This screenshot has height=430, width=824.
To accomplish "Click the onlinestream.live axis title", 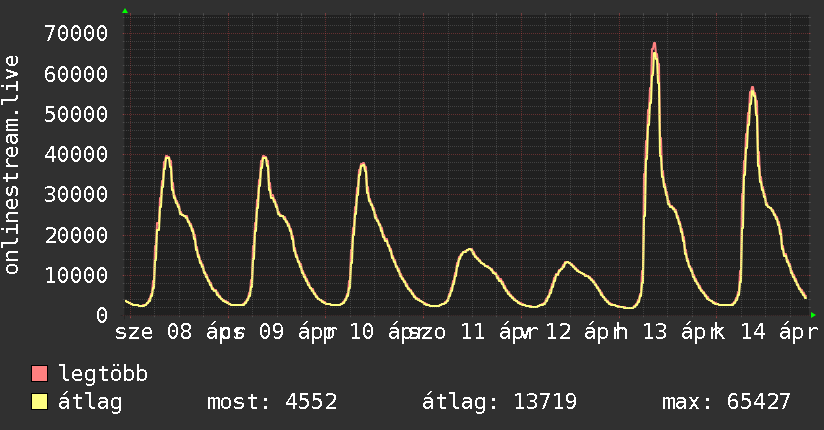I will coord(12,165).
